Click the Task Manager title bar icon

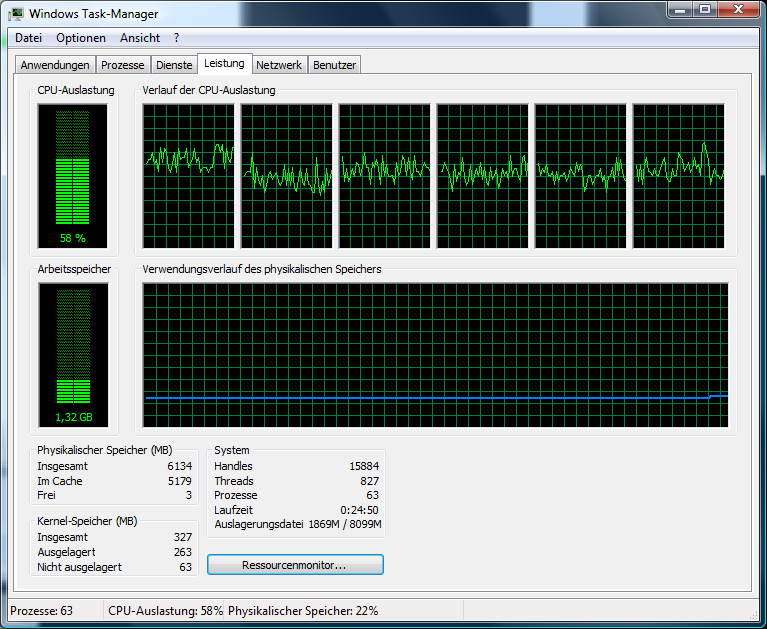click(16, 14)
